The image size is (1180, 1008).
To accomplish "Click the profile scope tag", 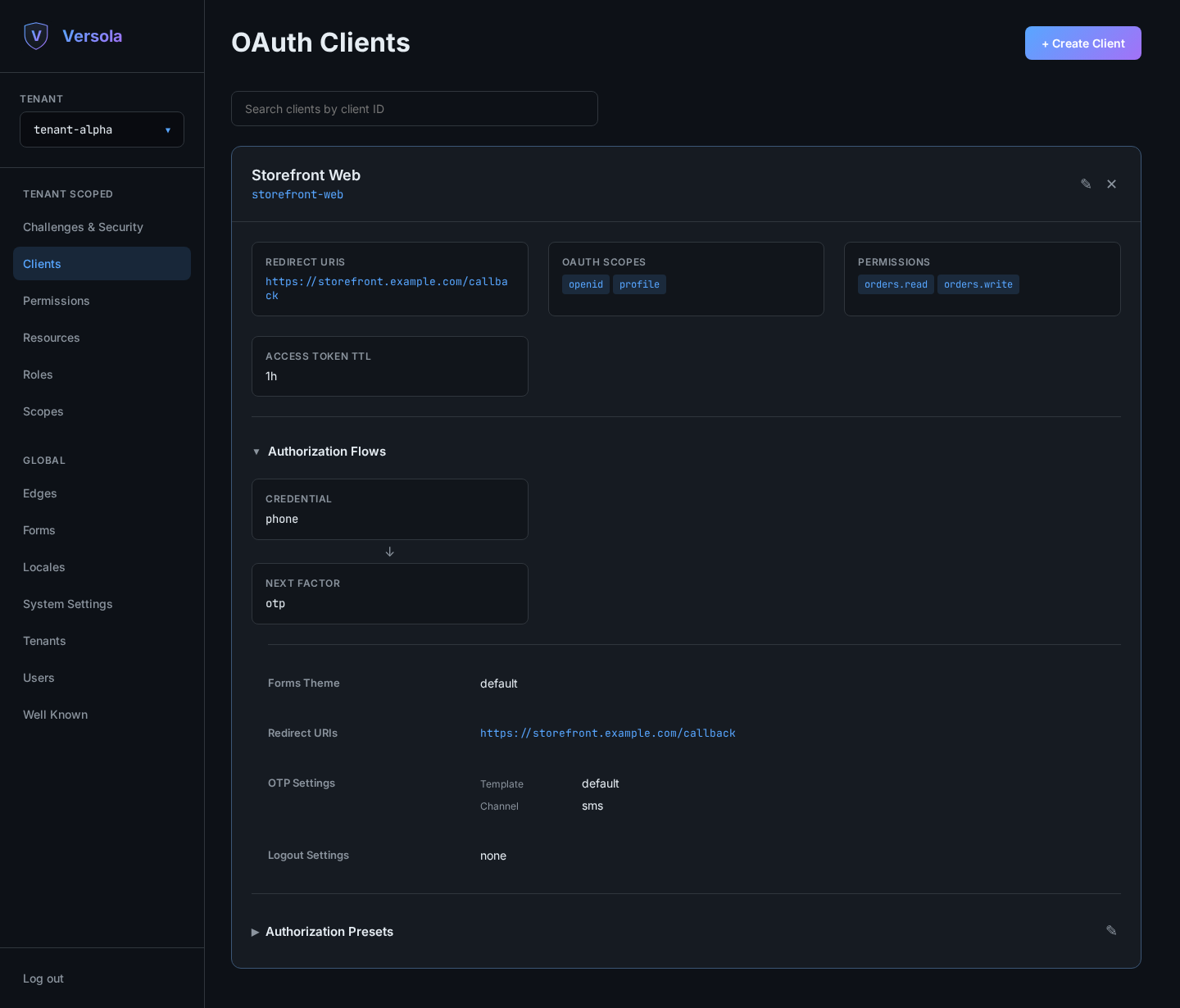I will point(639,284).
